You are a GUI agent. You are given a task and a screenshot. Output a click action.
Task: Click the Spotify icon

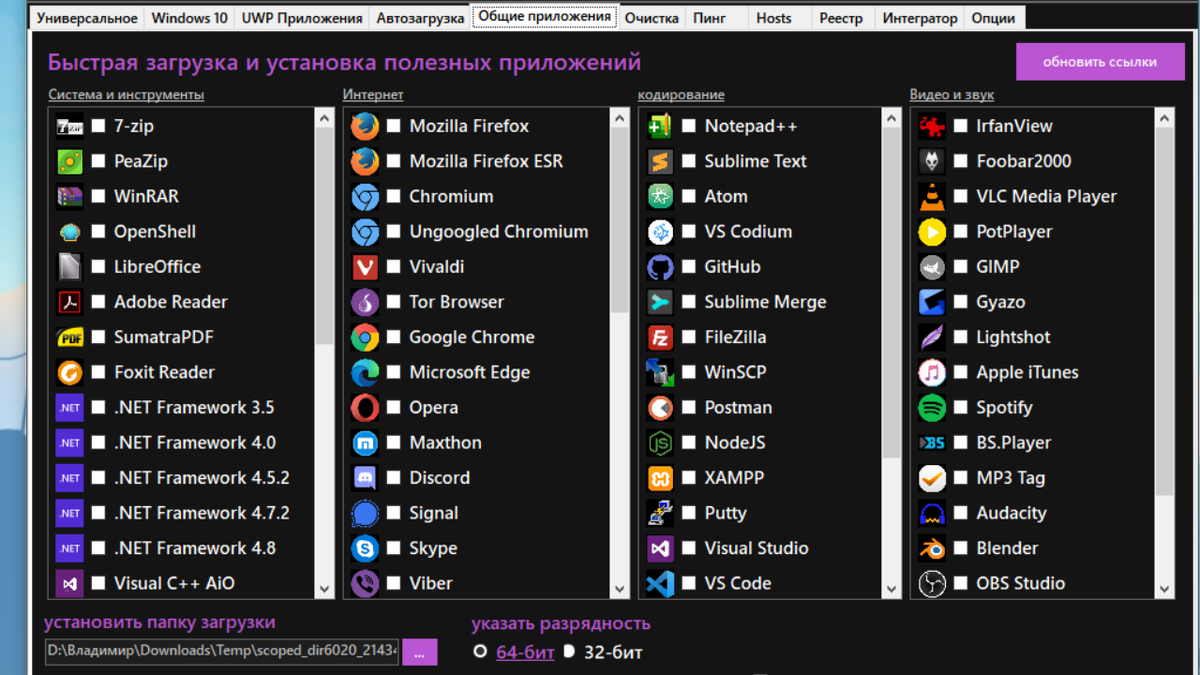(x=932, y=407)
